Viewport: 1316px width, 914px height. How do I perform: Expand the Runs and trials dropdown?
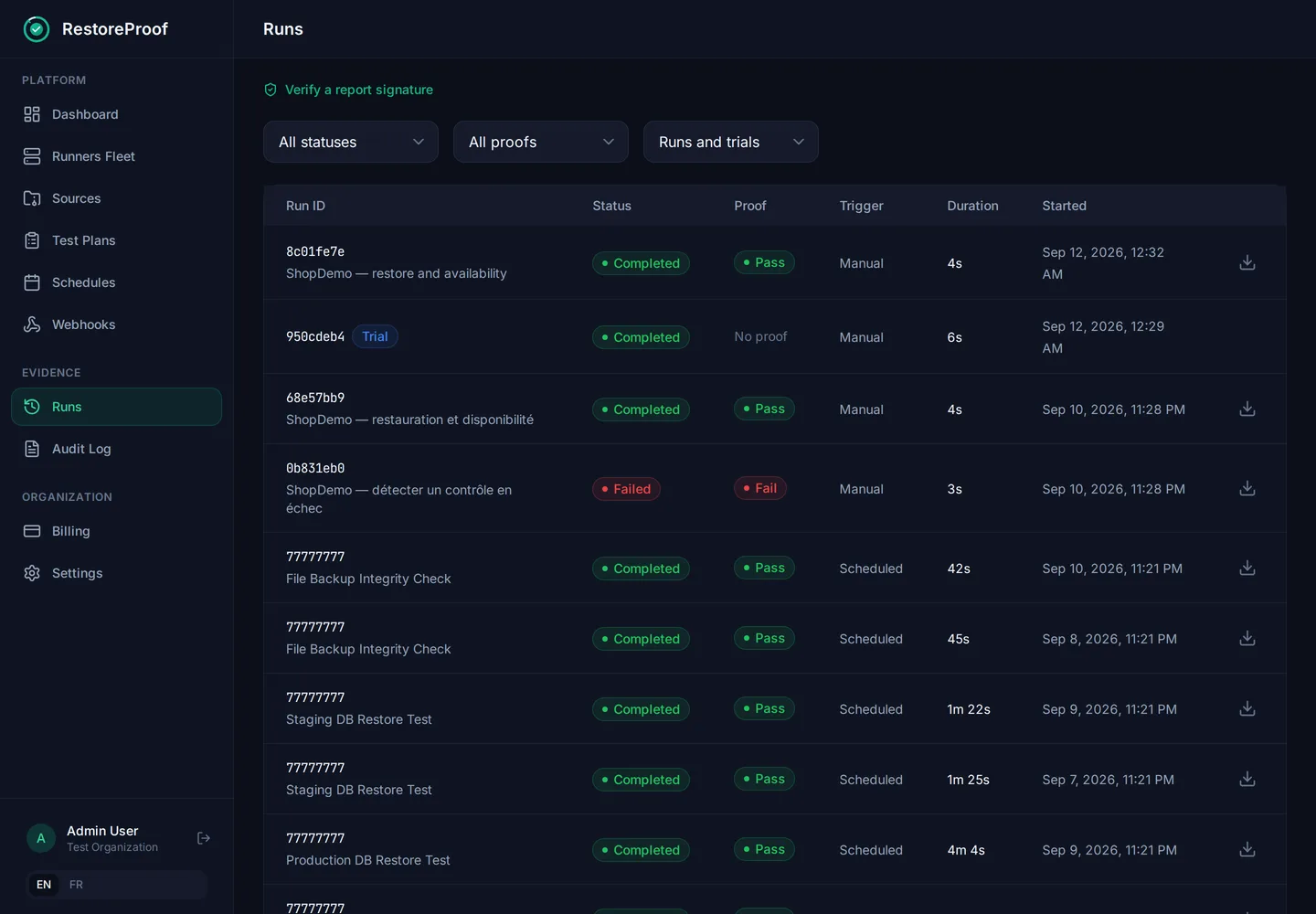[x=731, y=142]
